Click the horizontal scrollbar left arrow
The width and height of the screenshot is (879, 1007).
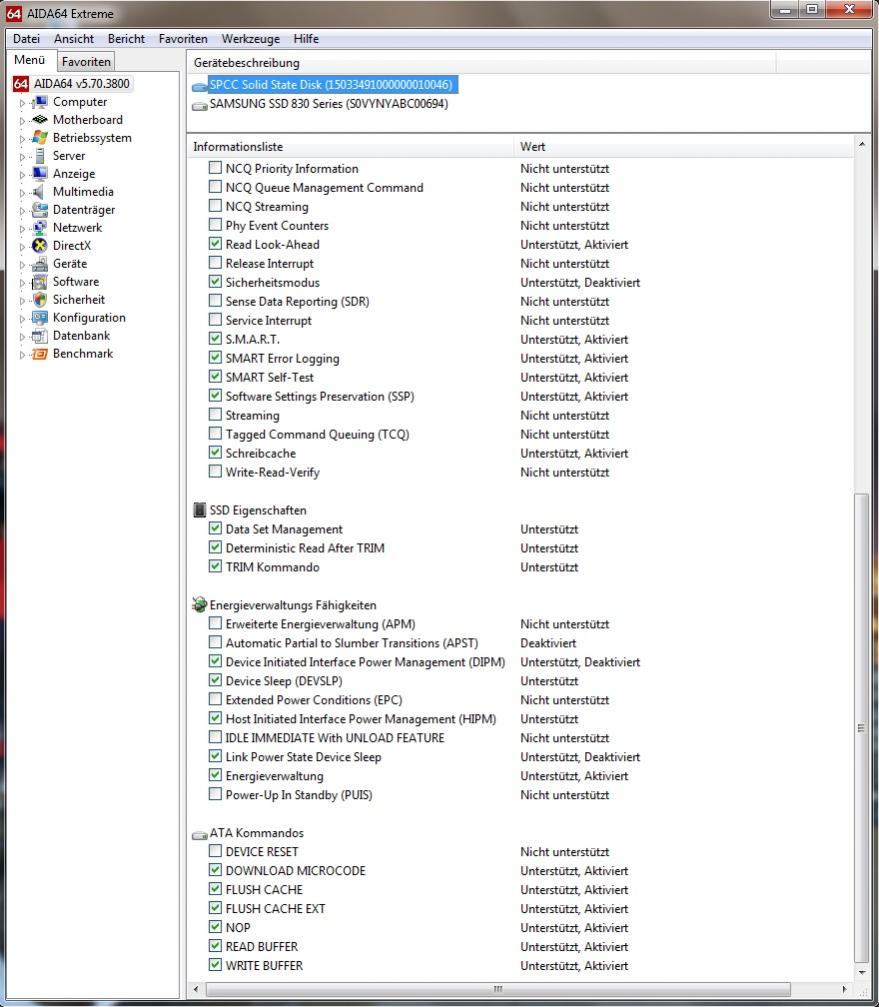[196, 989]
